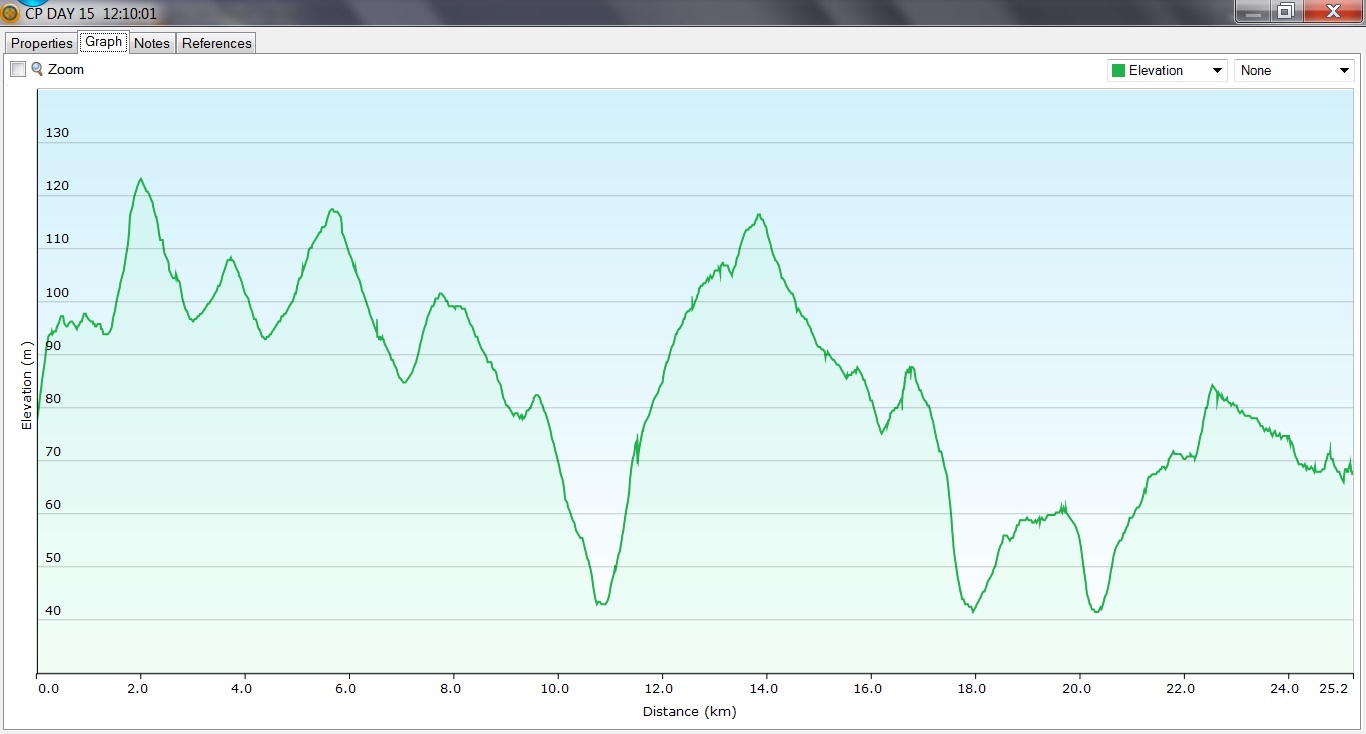Click the magnifier icon beside Zoom

37,69
